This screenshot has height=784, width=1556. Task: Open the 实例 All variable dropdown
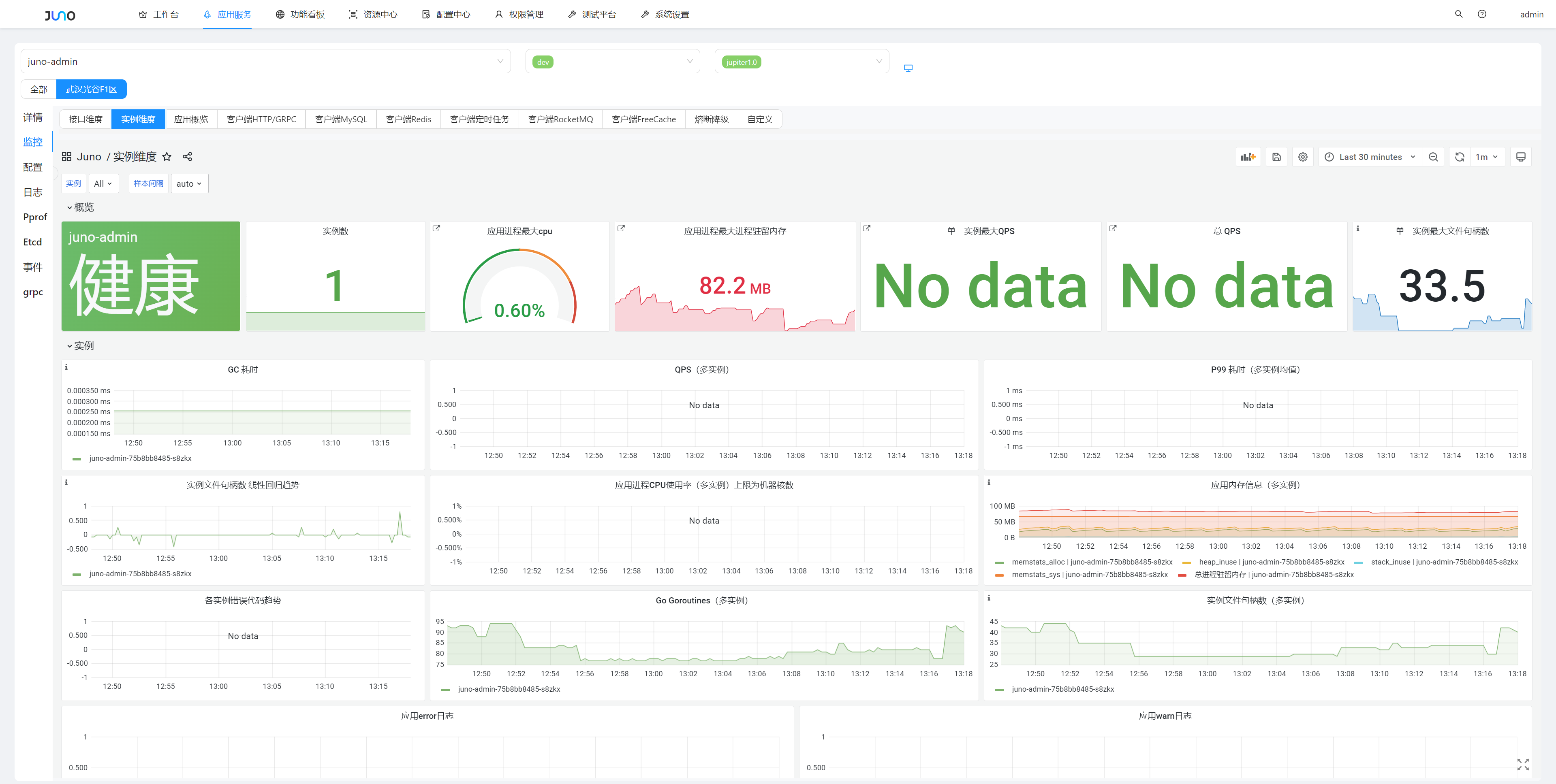pos(103,183)
